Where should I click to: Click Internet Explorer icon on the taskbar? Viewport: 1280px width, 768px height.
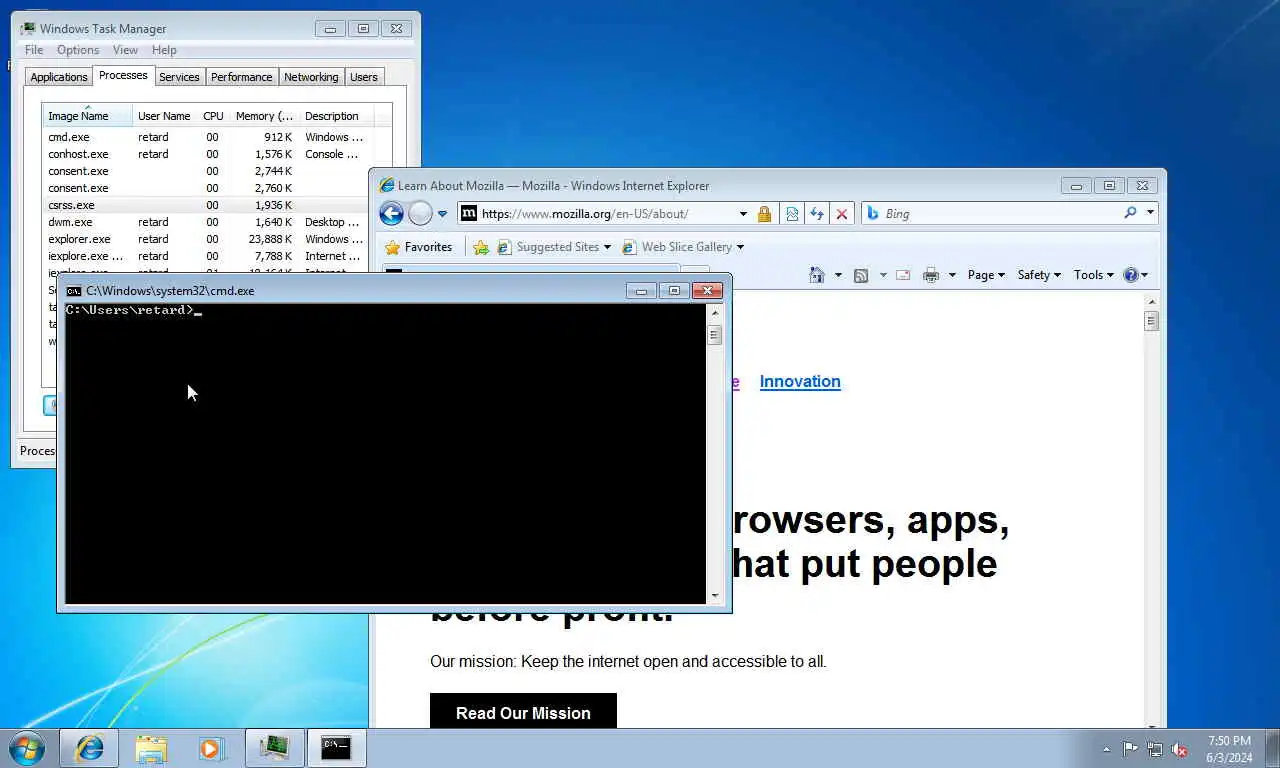(89, 748)
